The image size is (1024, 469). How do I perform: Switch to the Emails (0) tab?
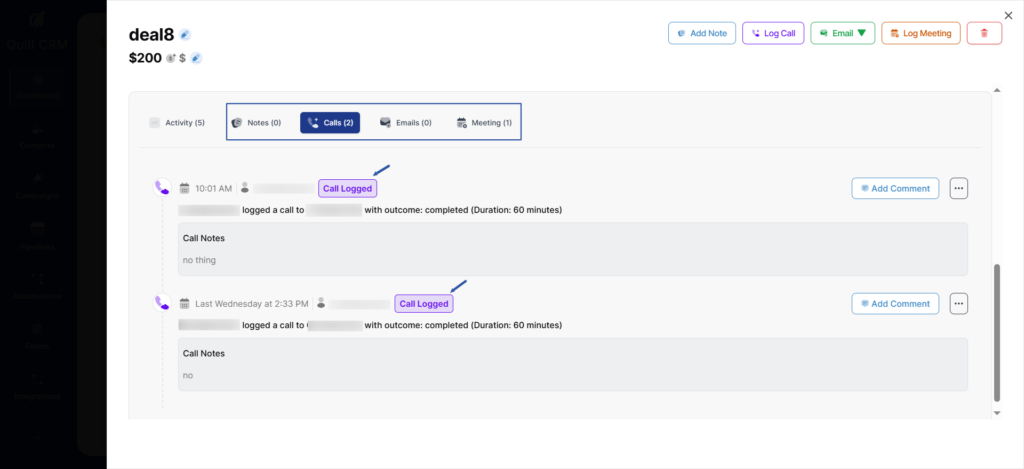click(x=405, y=123)
